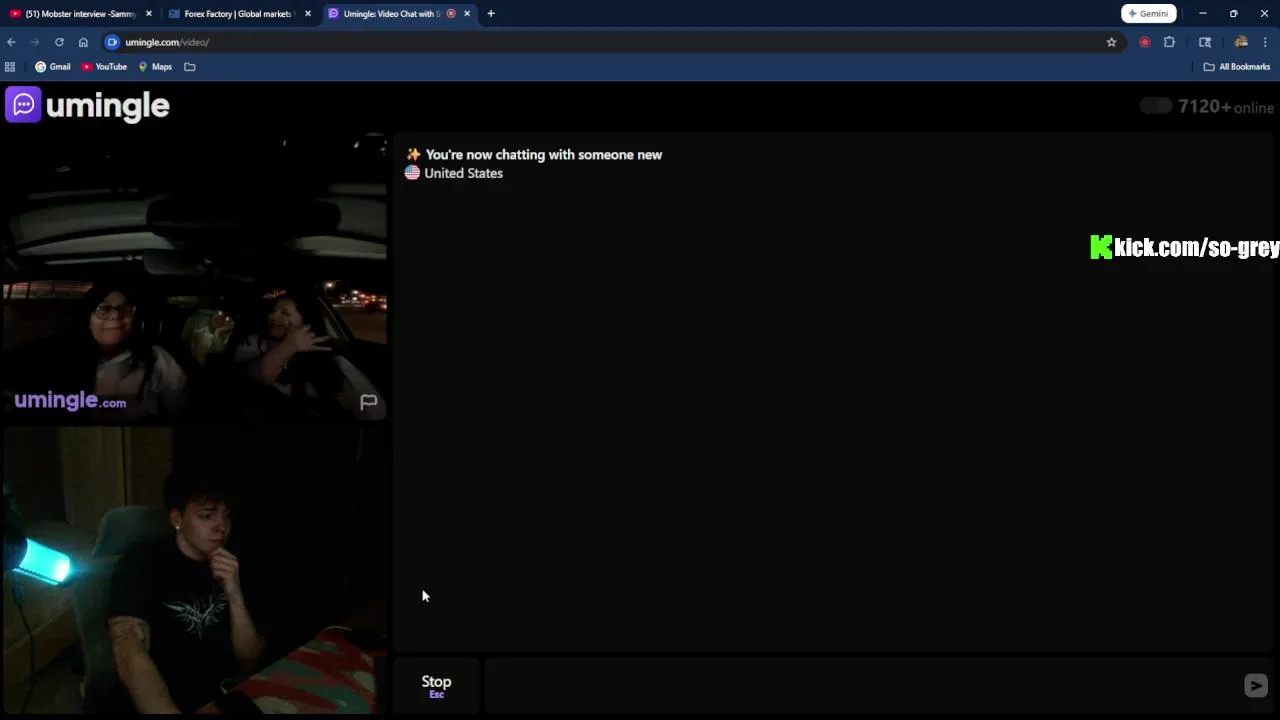Image resolution: width=1280 pixels, height=720 pixels.
Task: Open the unnamed bookmarks folder
Action: click(190, 67)
